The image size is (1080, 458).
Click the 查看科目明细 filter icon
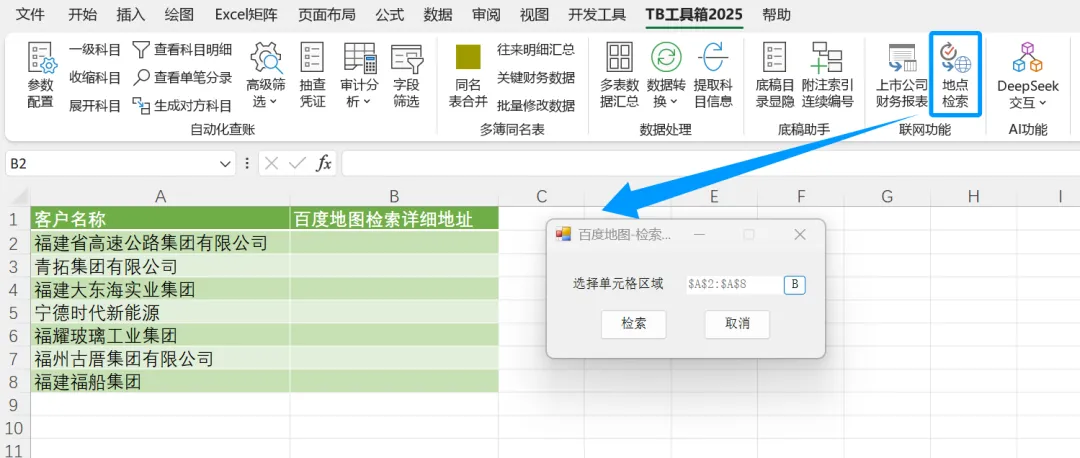click(141, 49)
